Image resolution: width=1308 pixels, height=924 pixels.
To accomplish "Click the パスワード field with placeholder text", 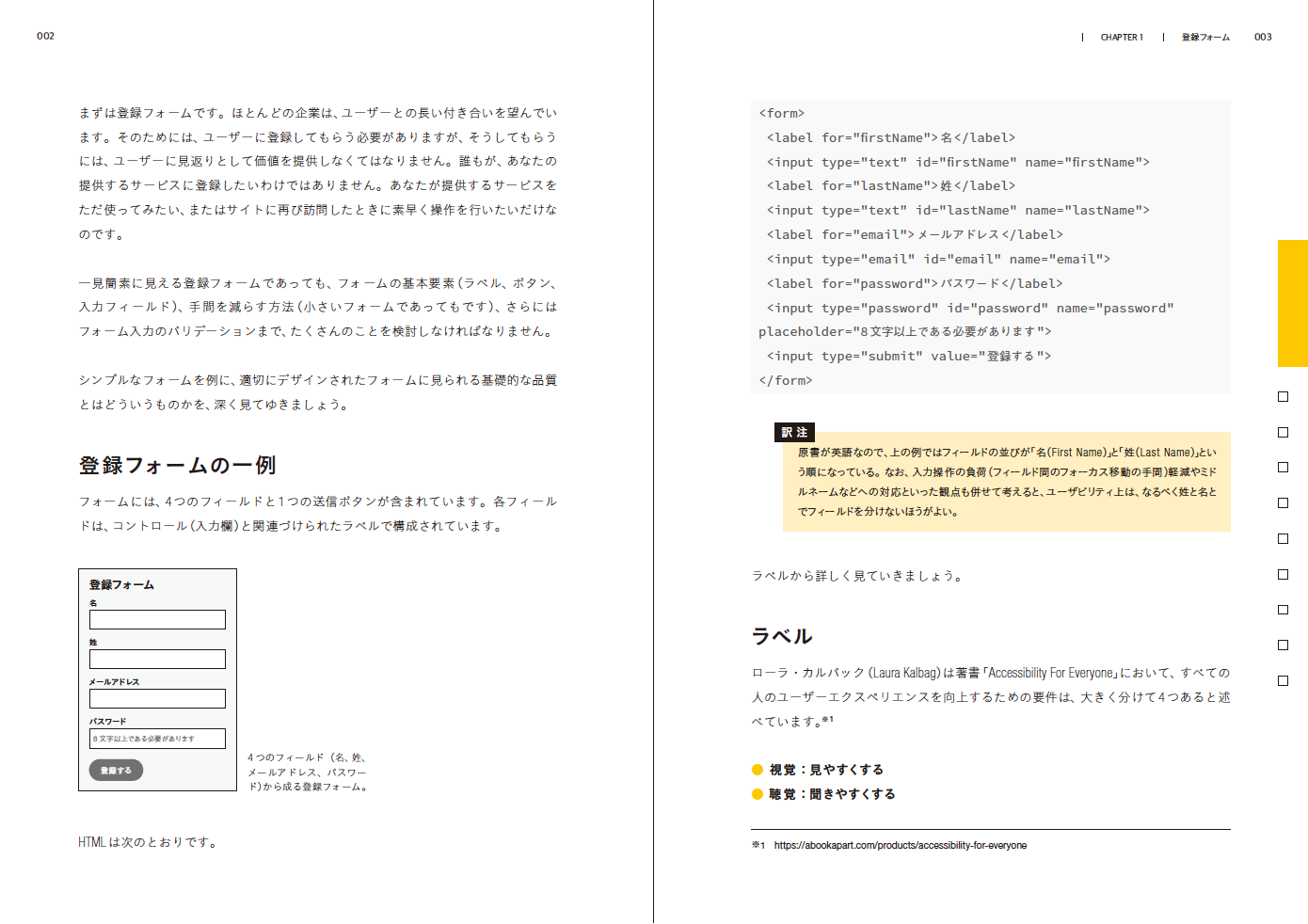I will click(157, 739).
